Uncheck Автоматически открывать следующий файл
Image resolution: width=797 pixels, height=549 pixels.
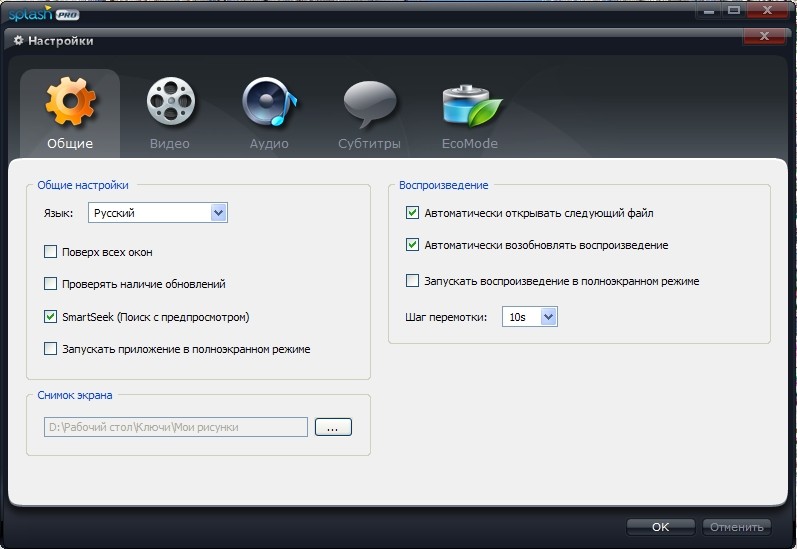[412, 212]
